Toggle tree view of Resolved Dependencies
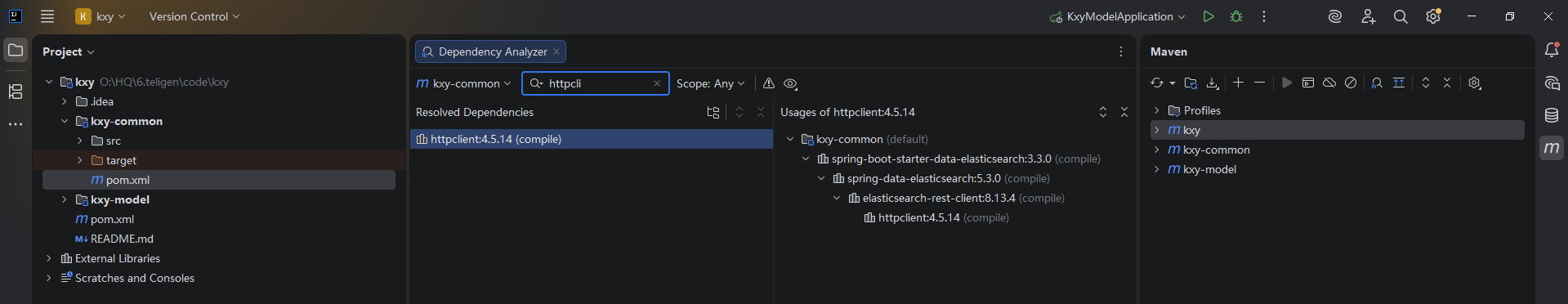Viewport: 1568px width, 304px height. coord(713,112)
